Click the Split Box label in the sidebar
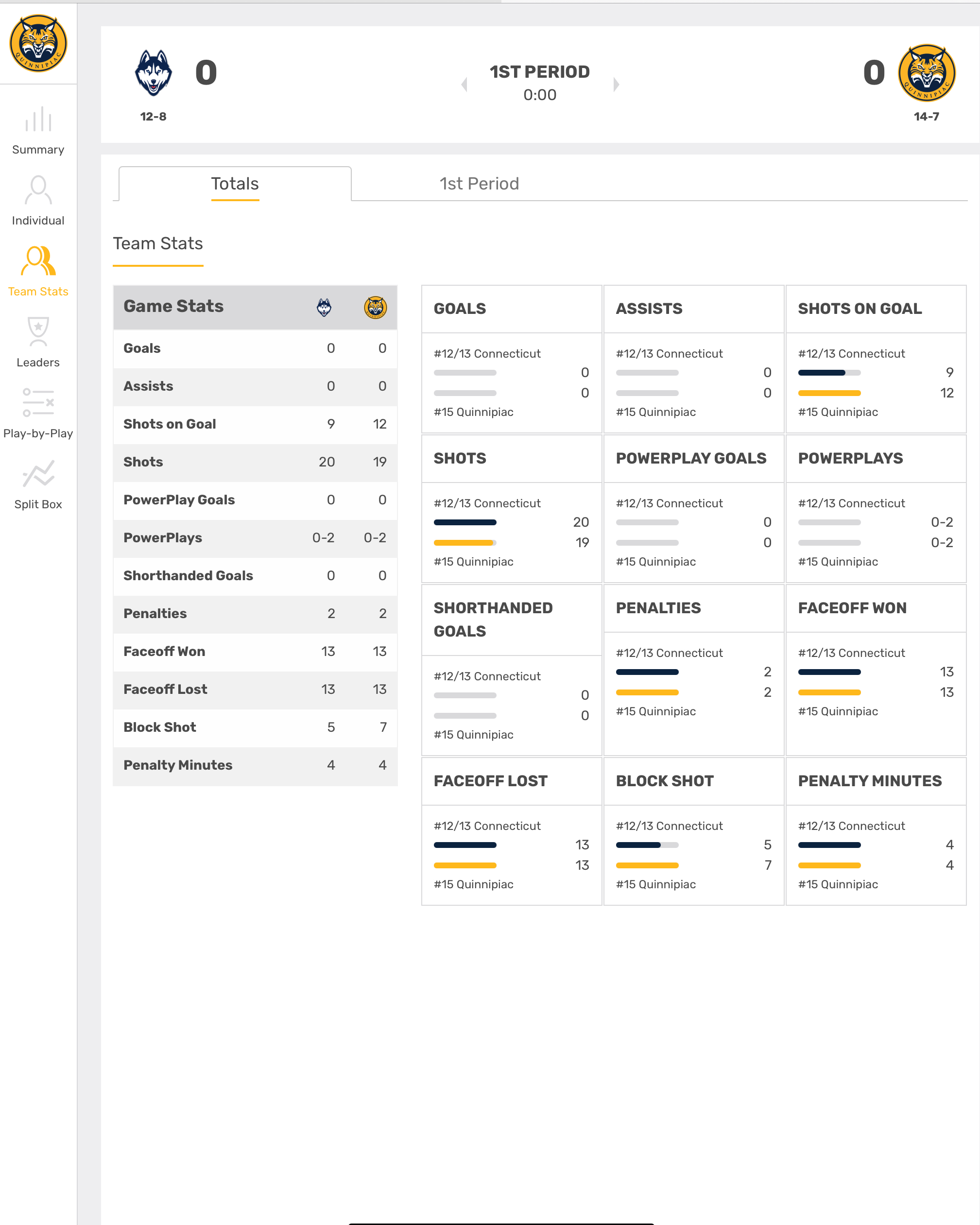980x1225 pixels. 38,504
